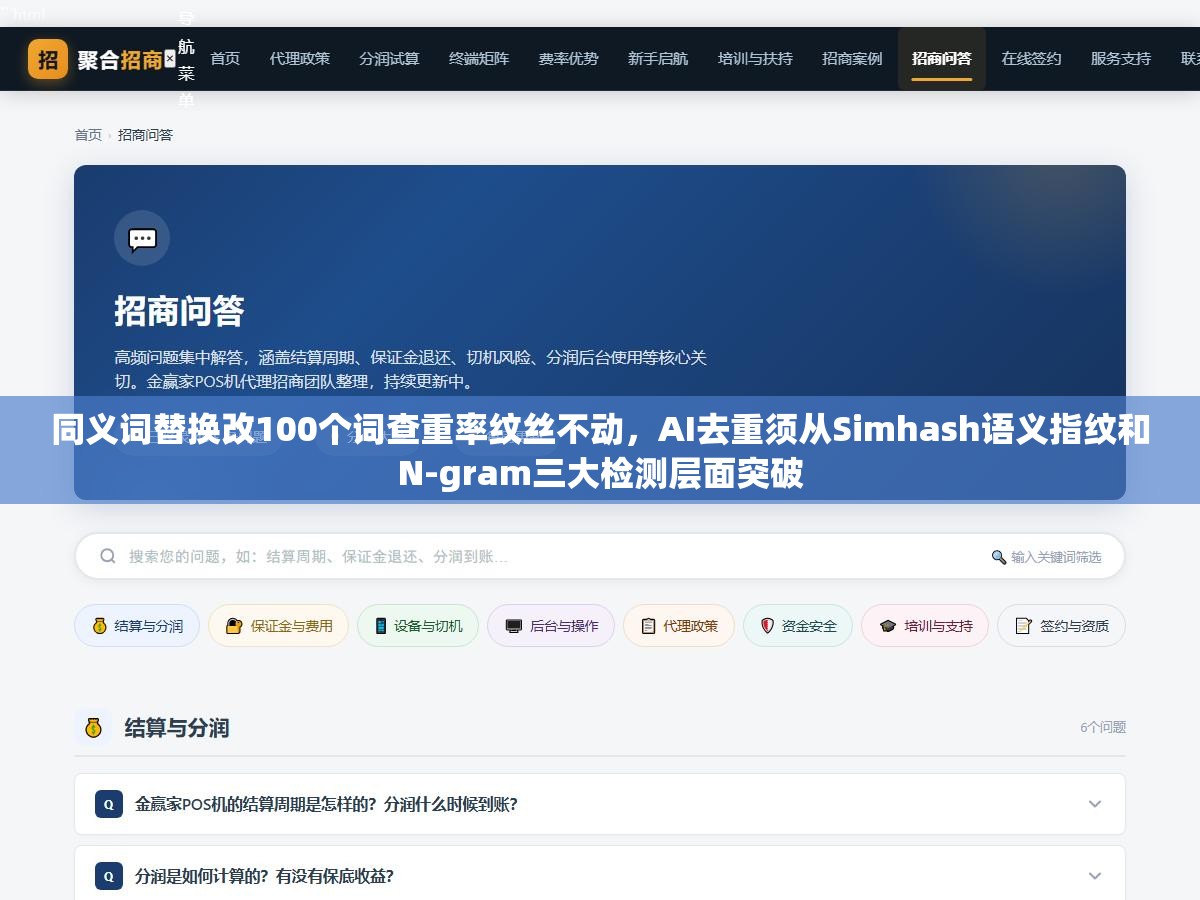Open 服务支持 nav item
The image size is (1200, 900).
click(1121, 59)
